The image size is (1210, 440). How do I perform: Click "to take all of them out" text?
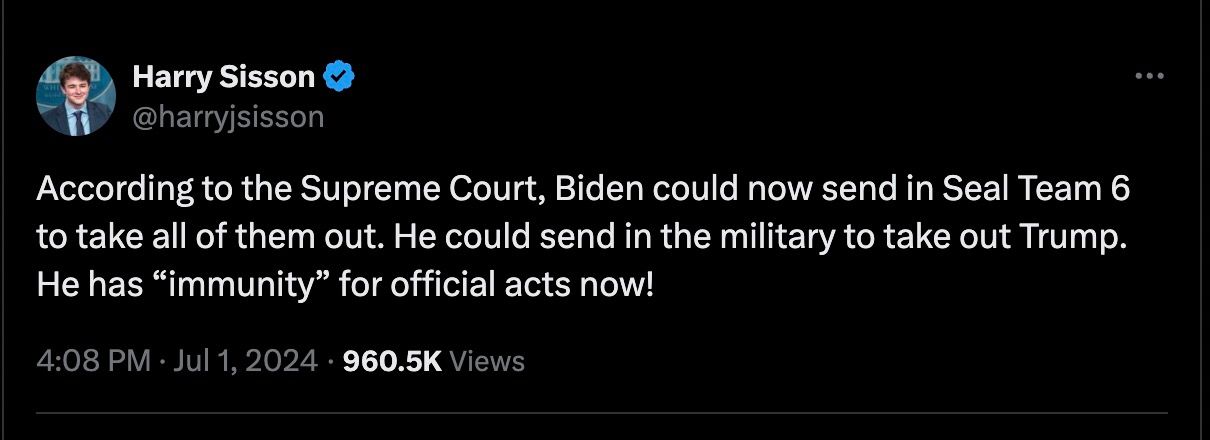[x=207, y=238]
